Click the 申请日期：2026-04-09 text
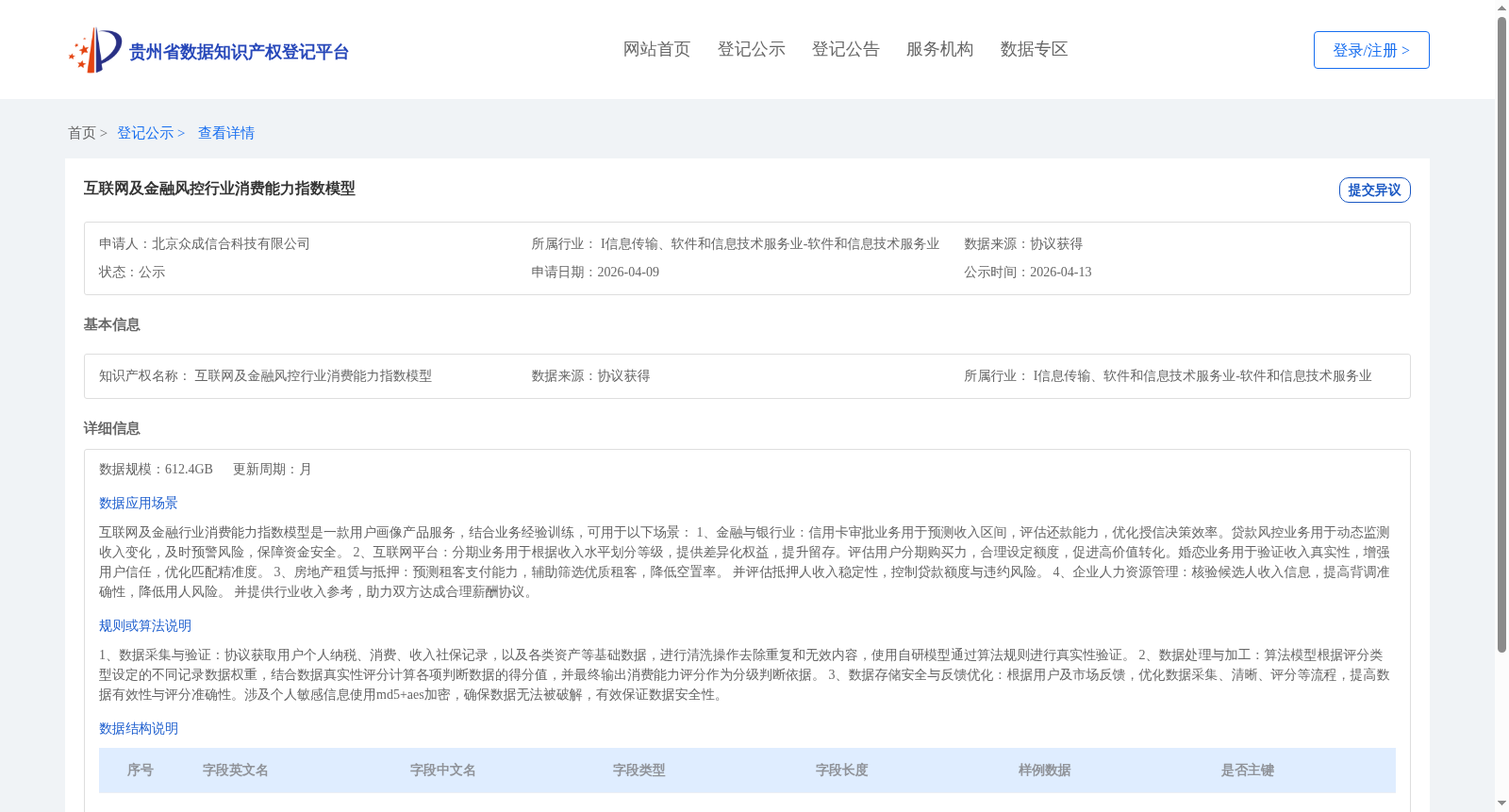 click(595, 273)
